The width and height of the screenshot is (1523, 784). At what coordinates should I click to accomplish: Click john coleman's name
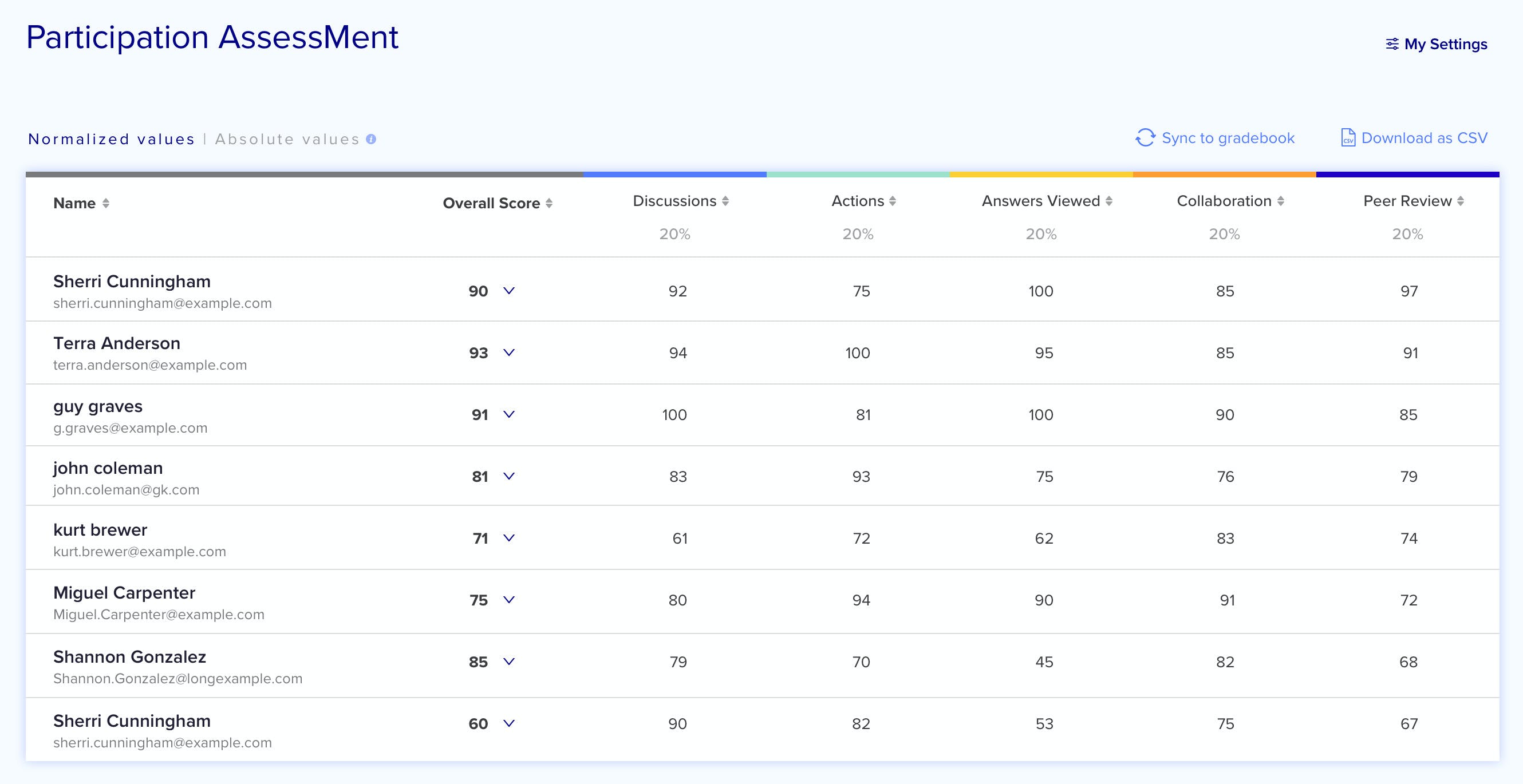108,468
